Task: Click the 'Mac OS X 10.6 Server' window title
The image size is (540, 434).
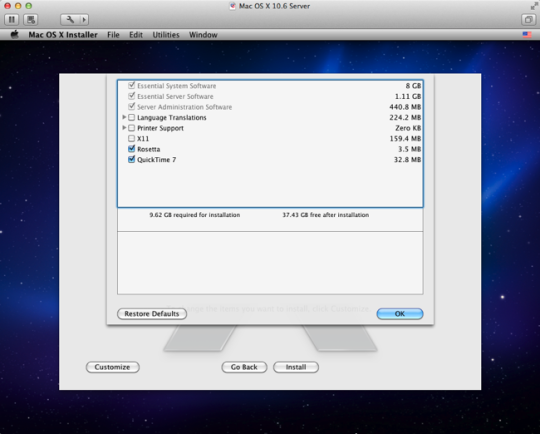Action: (x=274, y=6)
